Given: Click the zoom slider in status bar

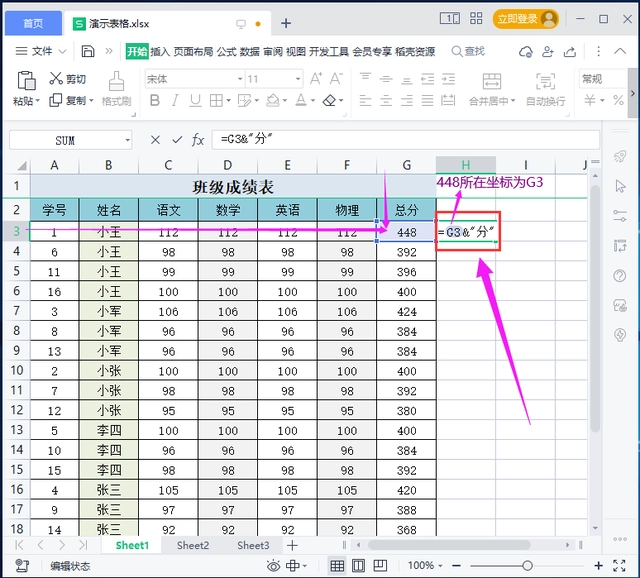Looking at the screenshot, I should [527, 566].
